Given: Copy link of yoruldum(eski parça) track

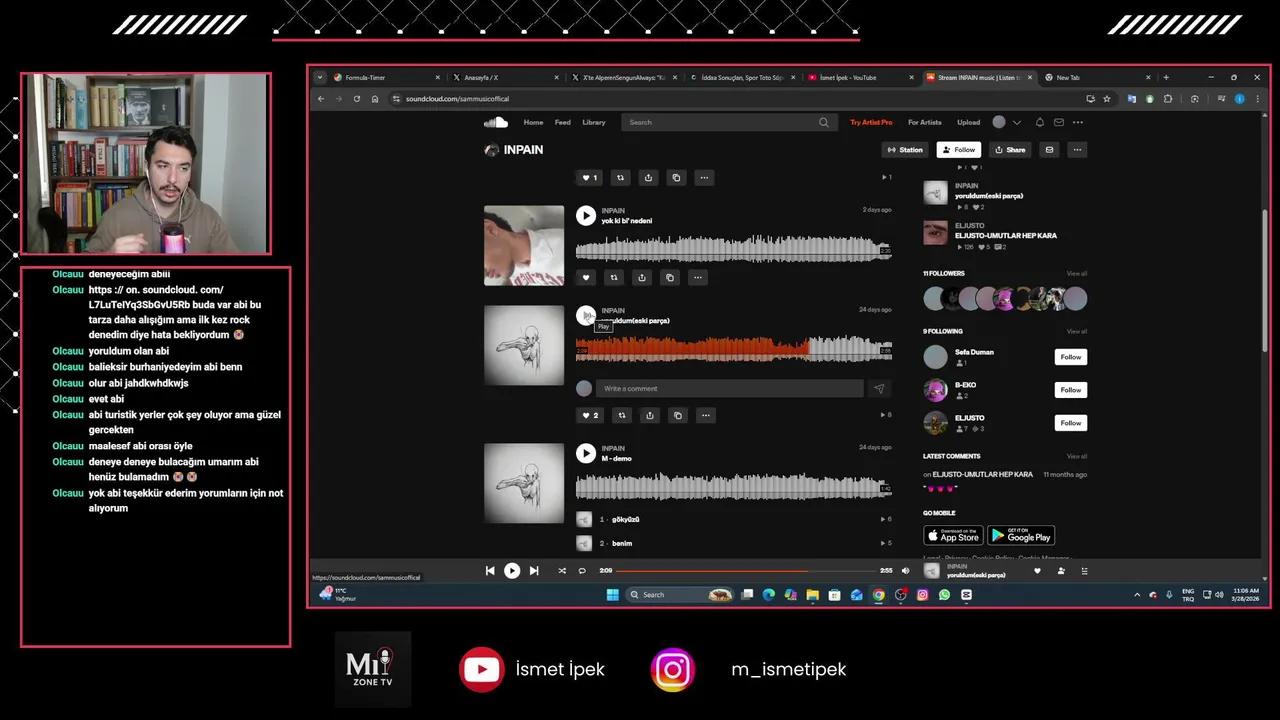Looking at the screenshot, I should [678, 415].
